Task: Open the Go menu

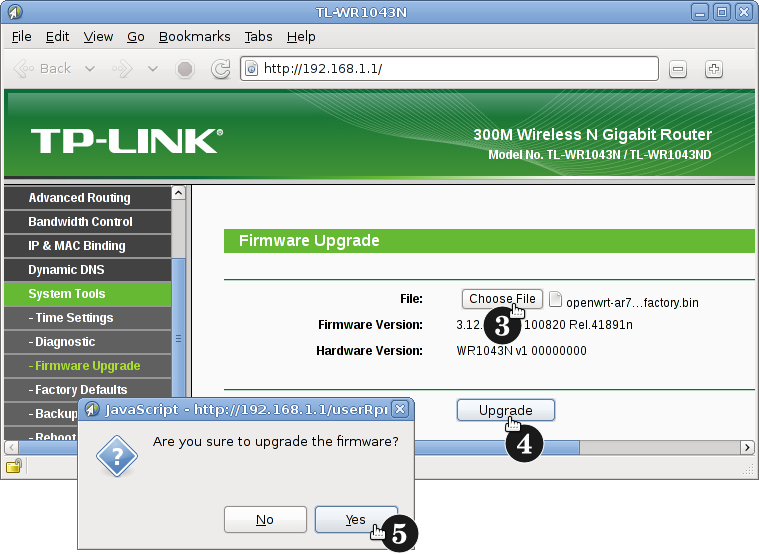Action: (136, 37)
